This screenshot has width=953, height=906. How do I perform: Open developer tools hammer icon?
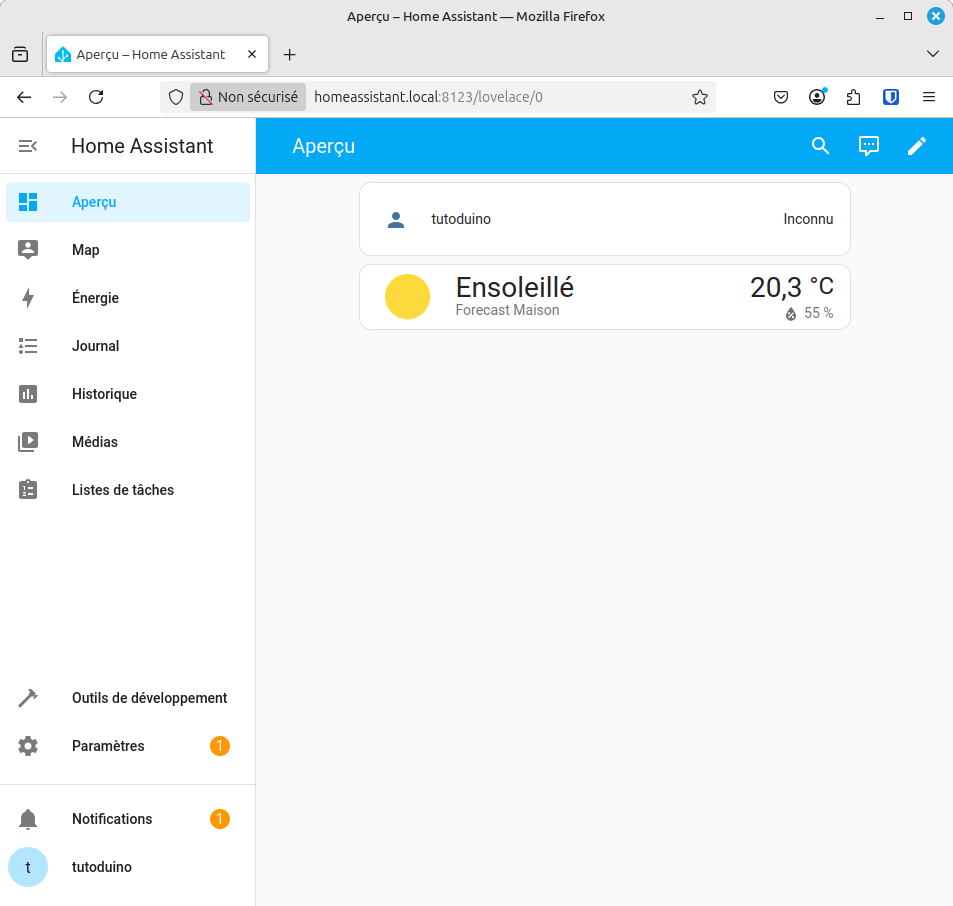28,698
